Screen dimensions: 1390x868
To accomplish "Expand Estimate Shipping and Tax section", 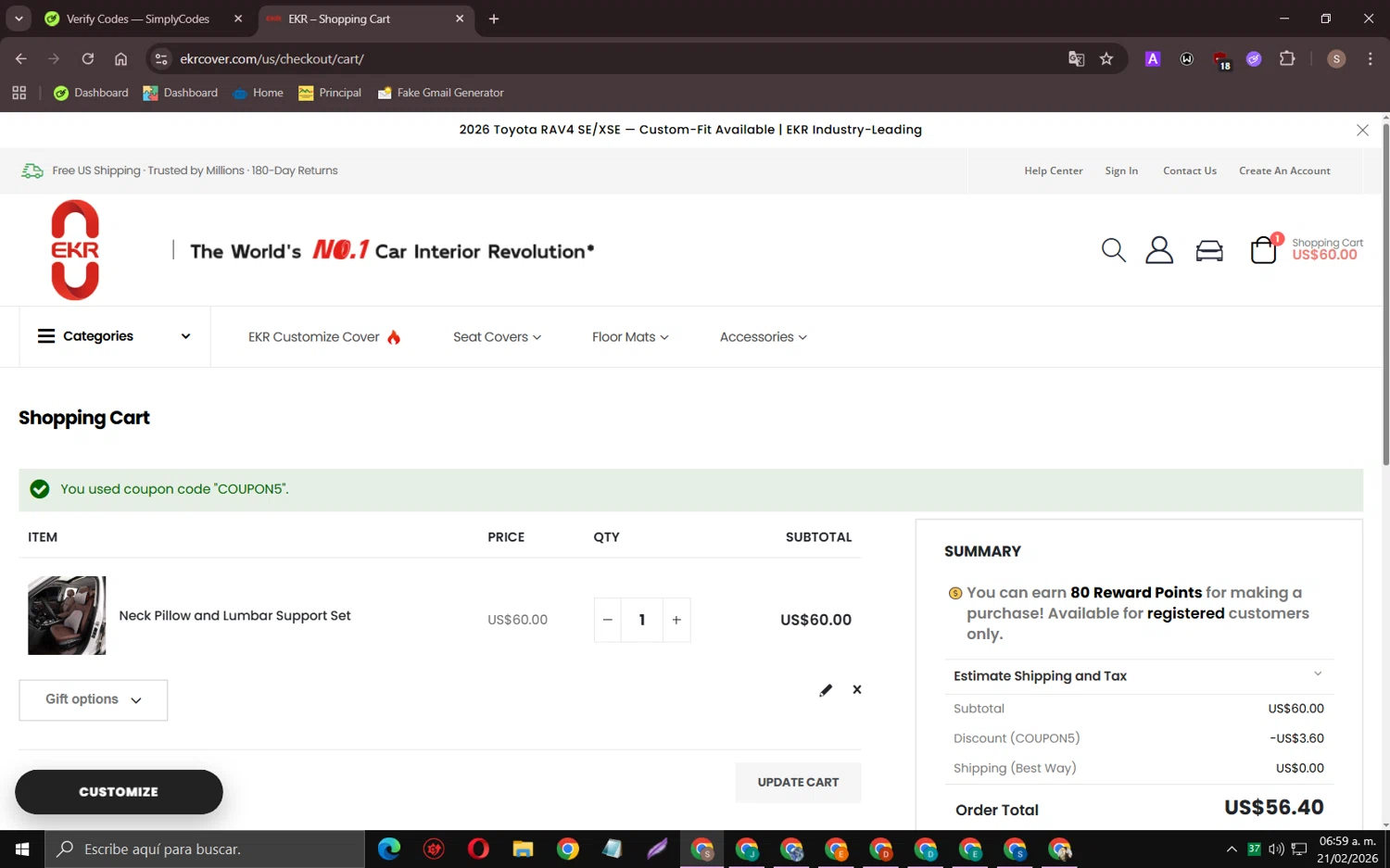I will 1139,676.
